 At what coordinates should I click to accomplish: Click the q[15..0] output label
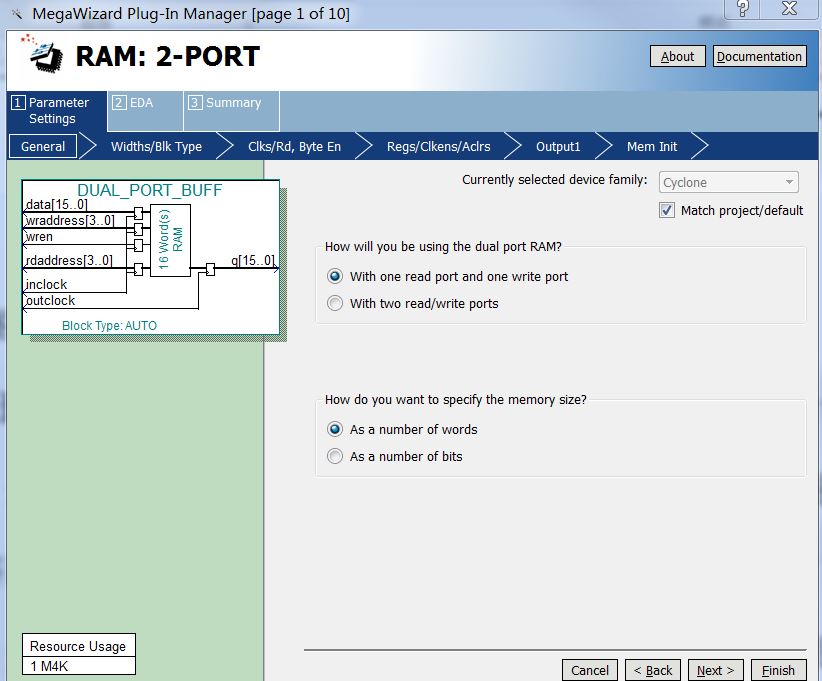(253, 260)
